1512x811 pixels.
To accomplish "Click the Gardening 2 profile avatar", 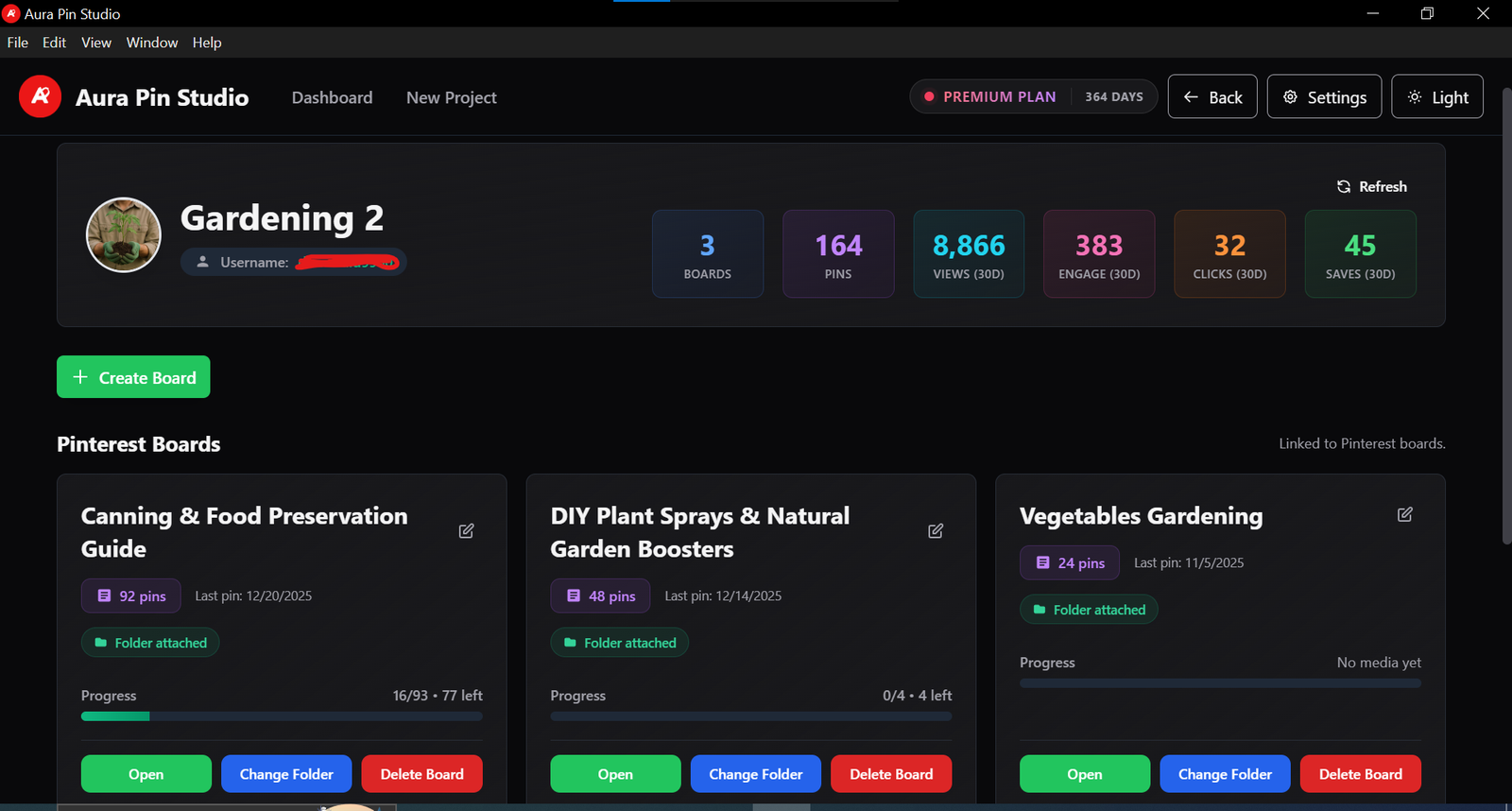I will click(x=124, y=235).
